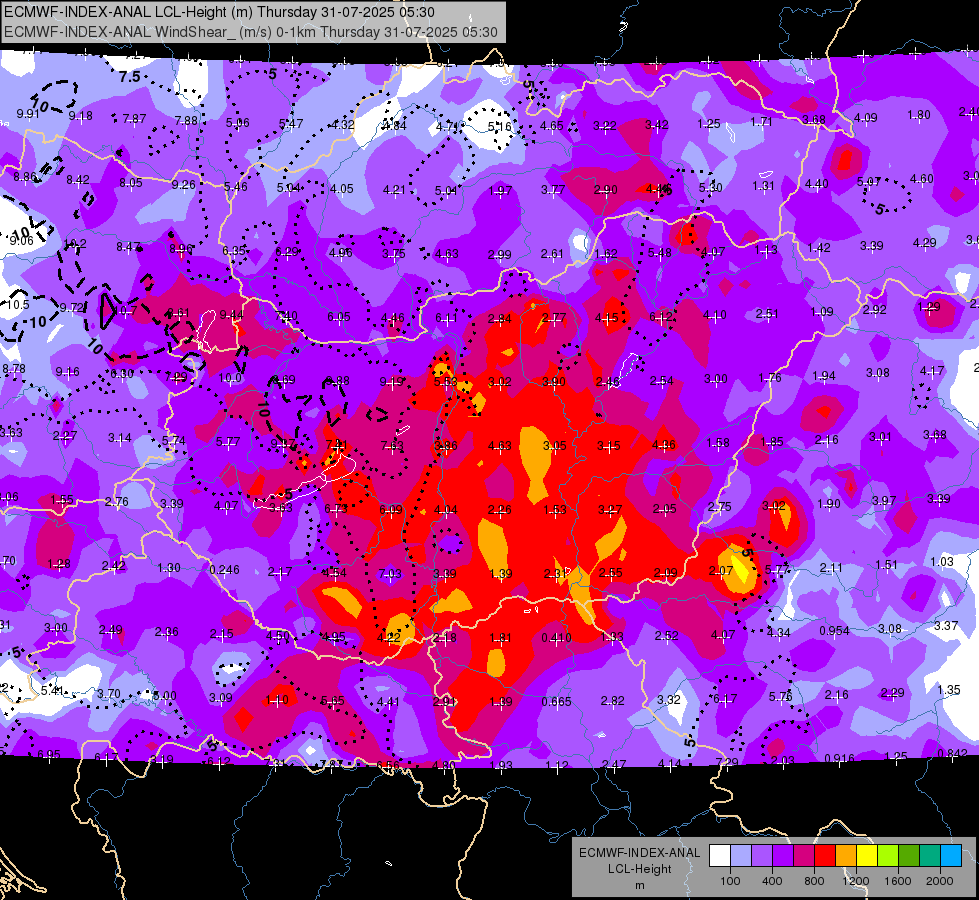Click the wind shear value '2.82'
Viewport: 979px width, 900px height.
[612, 701]
